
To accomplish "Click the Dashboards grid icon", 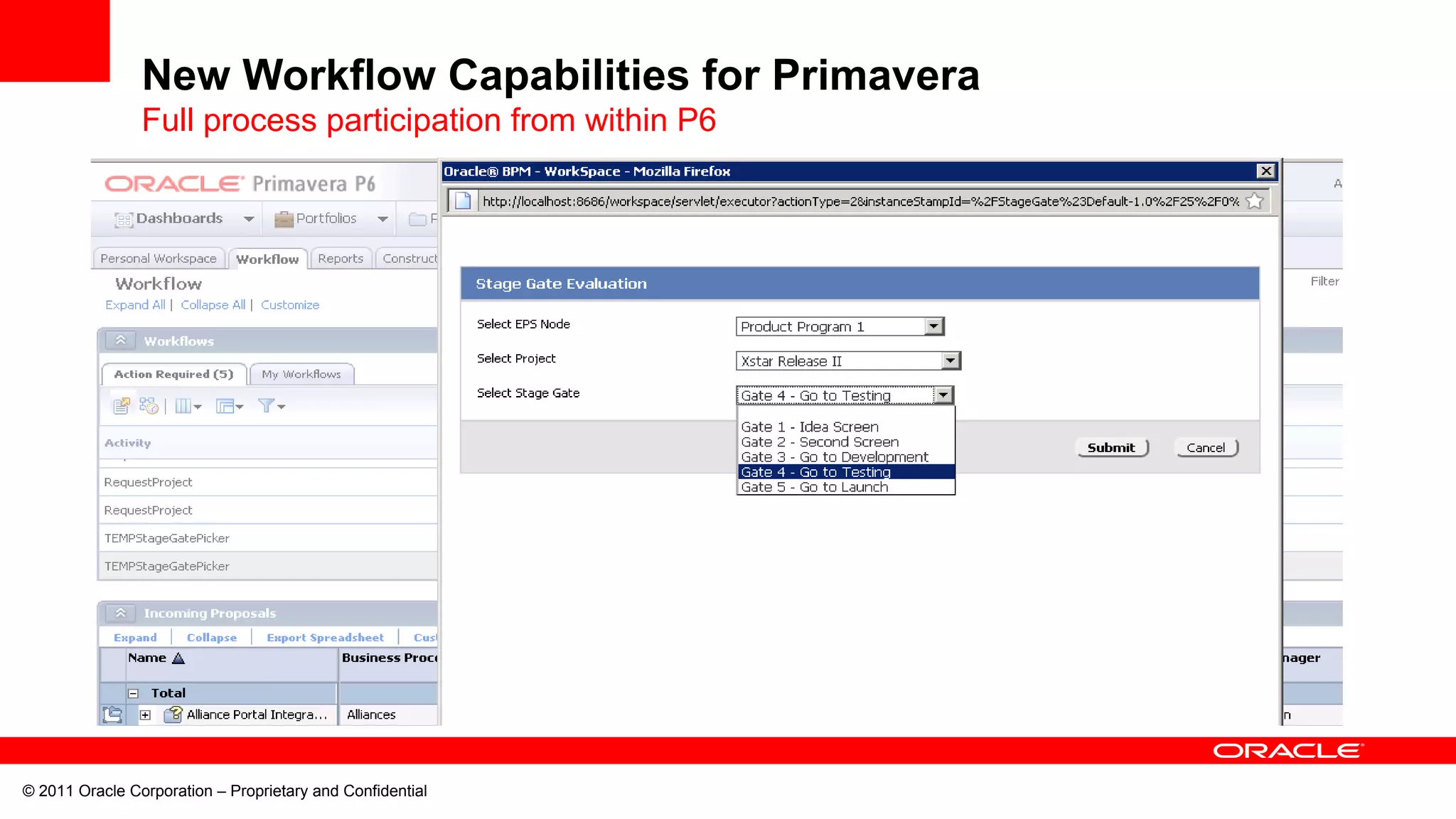I will coord(124,220).
